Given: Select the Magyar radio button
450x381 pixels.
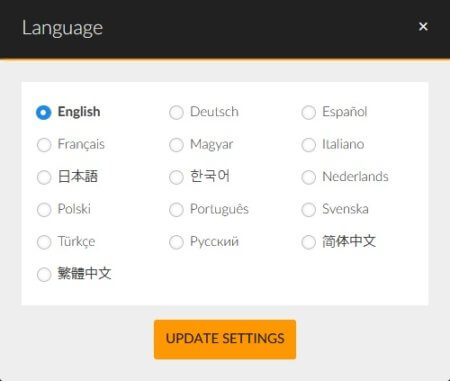Looking at the screenshot, I should (176, 145).
